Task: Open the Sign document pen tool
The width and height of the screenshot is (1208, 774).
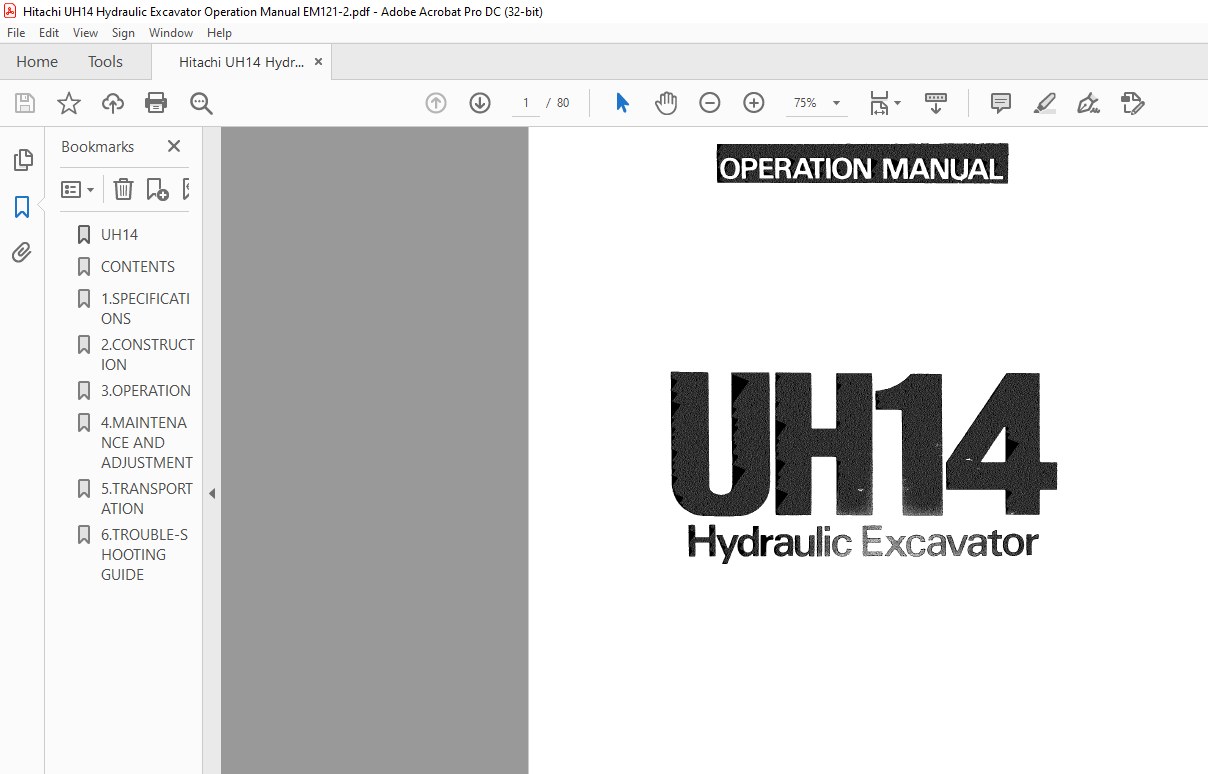Action: [1088, 103]
